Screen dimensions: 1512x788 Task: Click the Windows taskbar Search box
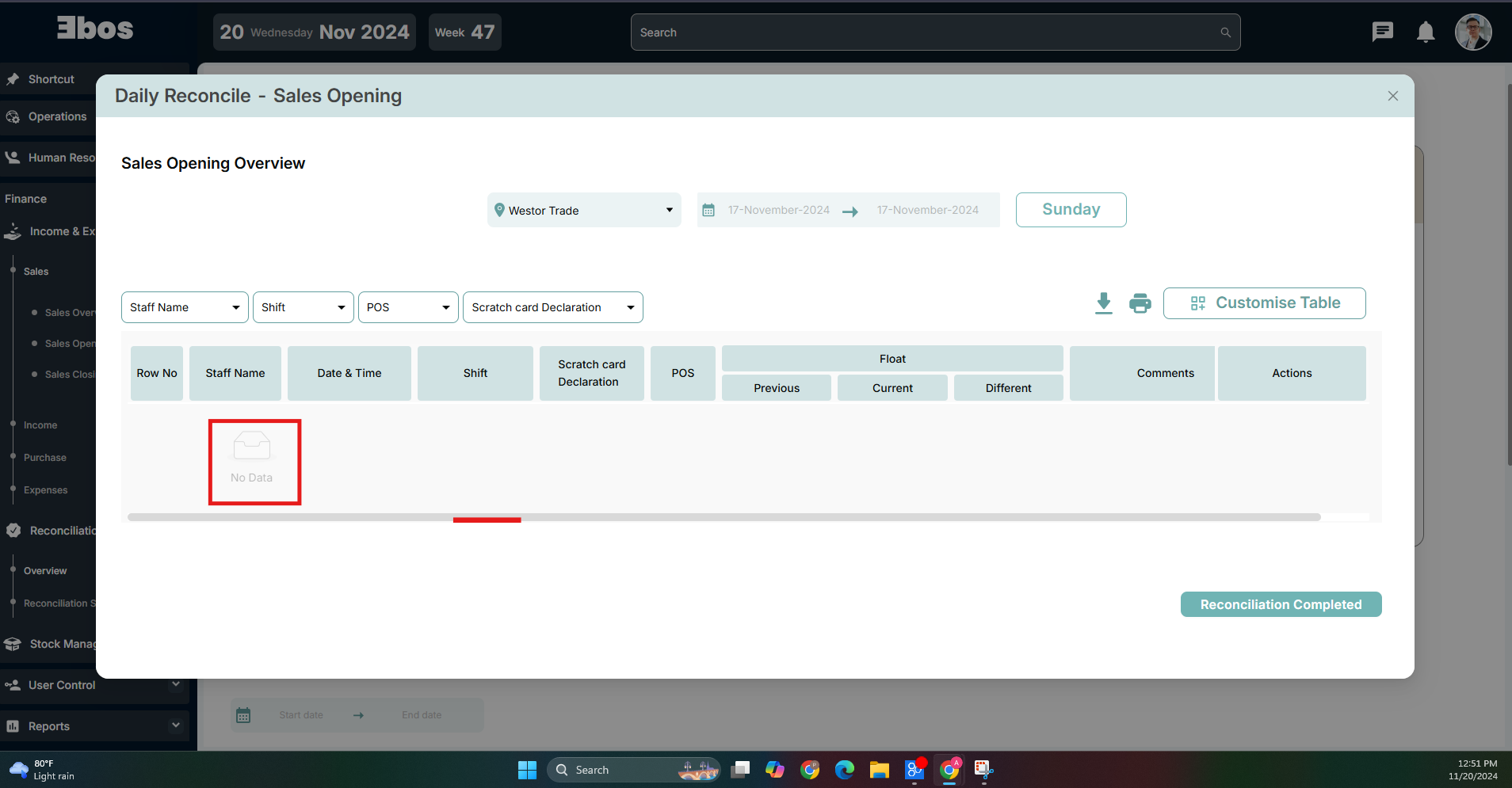tap(633, 770)
